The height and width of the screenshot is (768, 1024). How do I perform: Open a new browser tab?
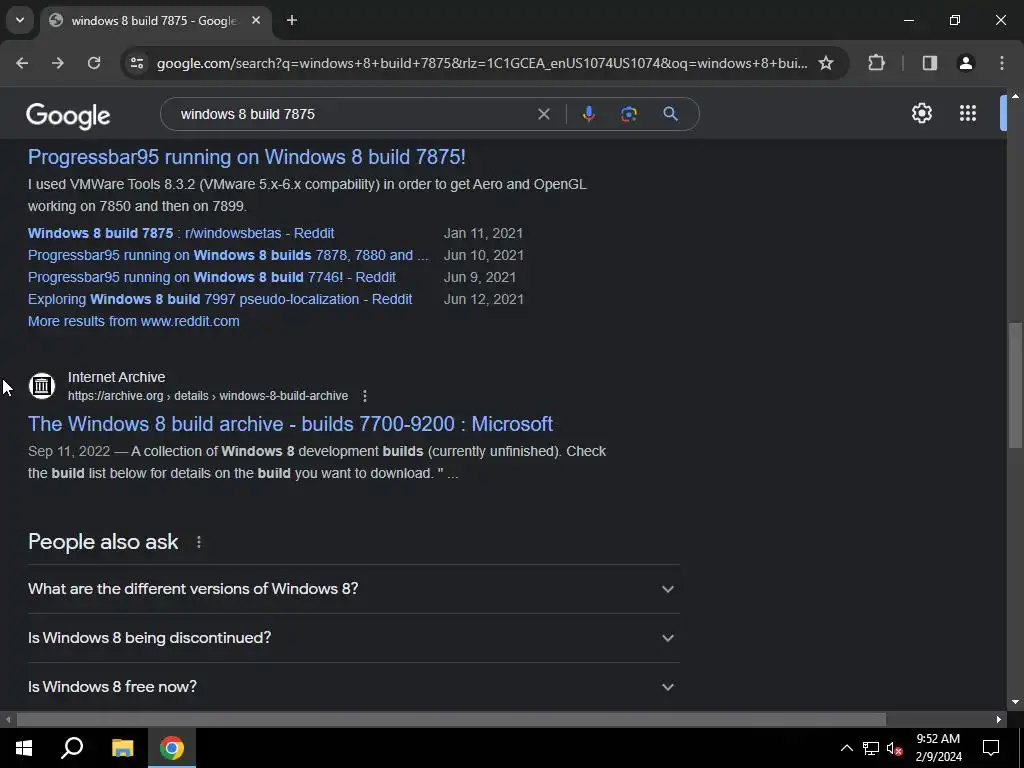click(292, 20)
